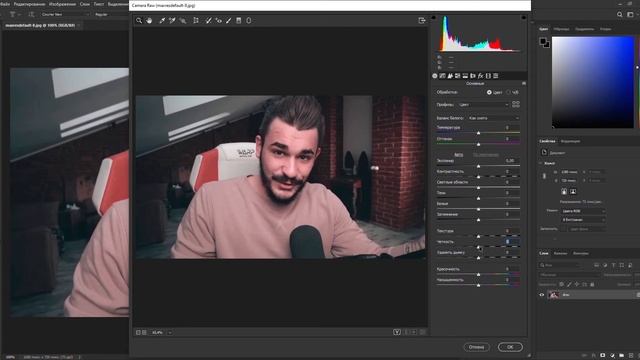Open the Слои menu in menu bar
The height and width of the screenshot is (360, 640).
[x=84, y=4]
